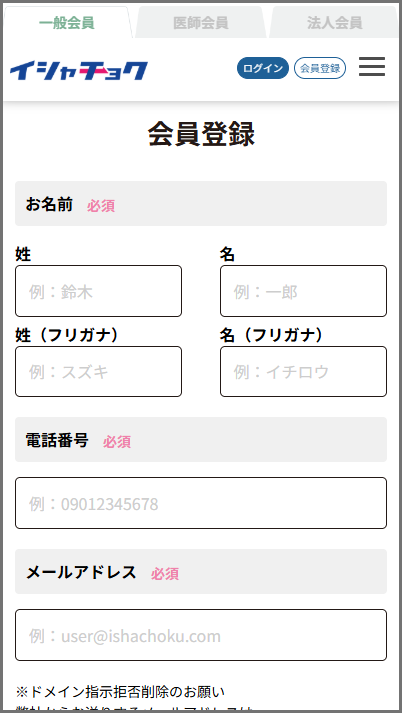Click the ログイン button
The width and height of the screenshot is (402, 713).
coord(263,68)
